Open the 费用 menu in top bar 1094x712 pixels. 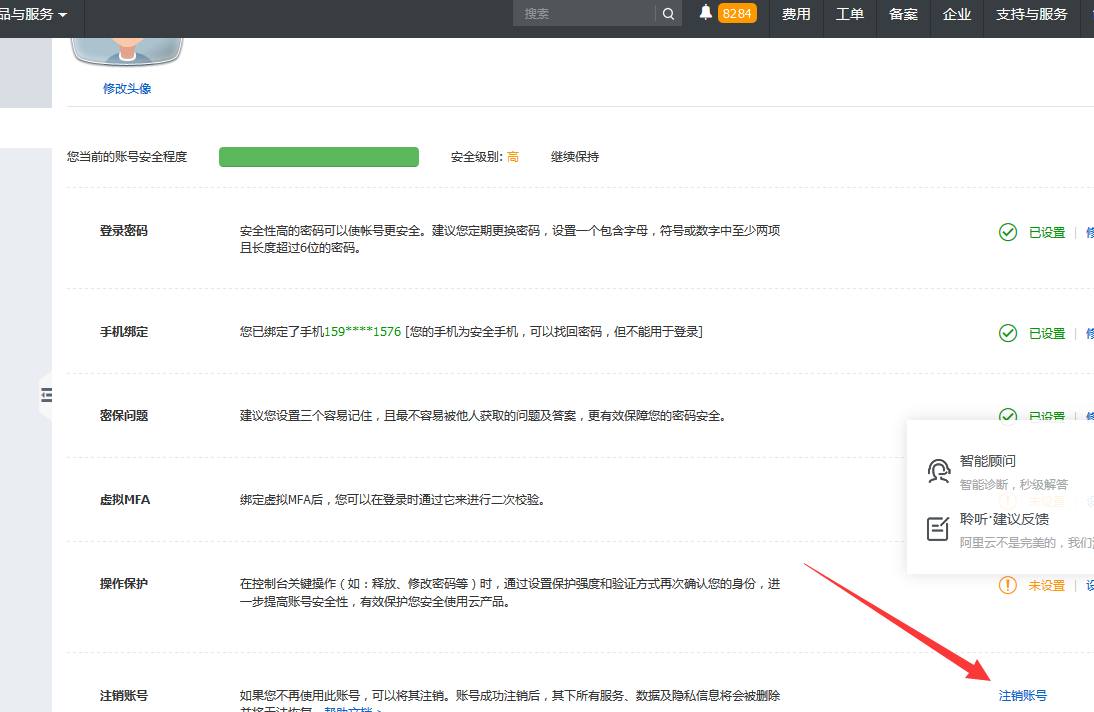point(796,14)
